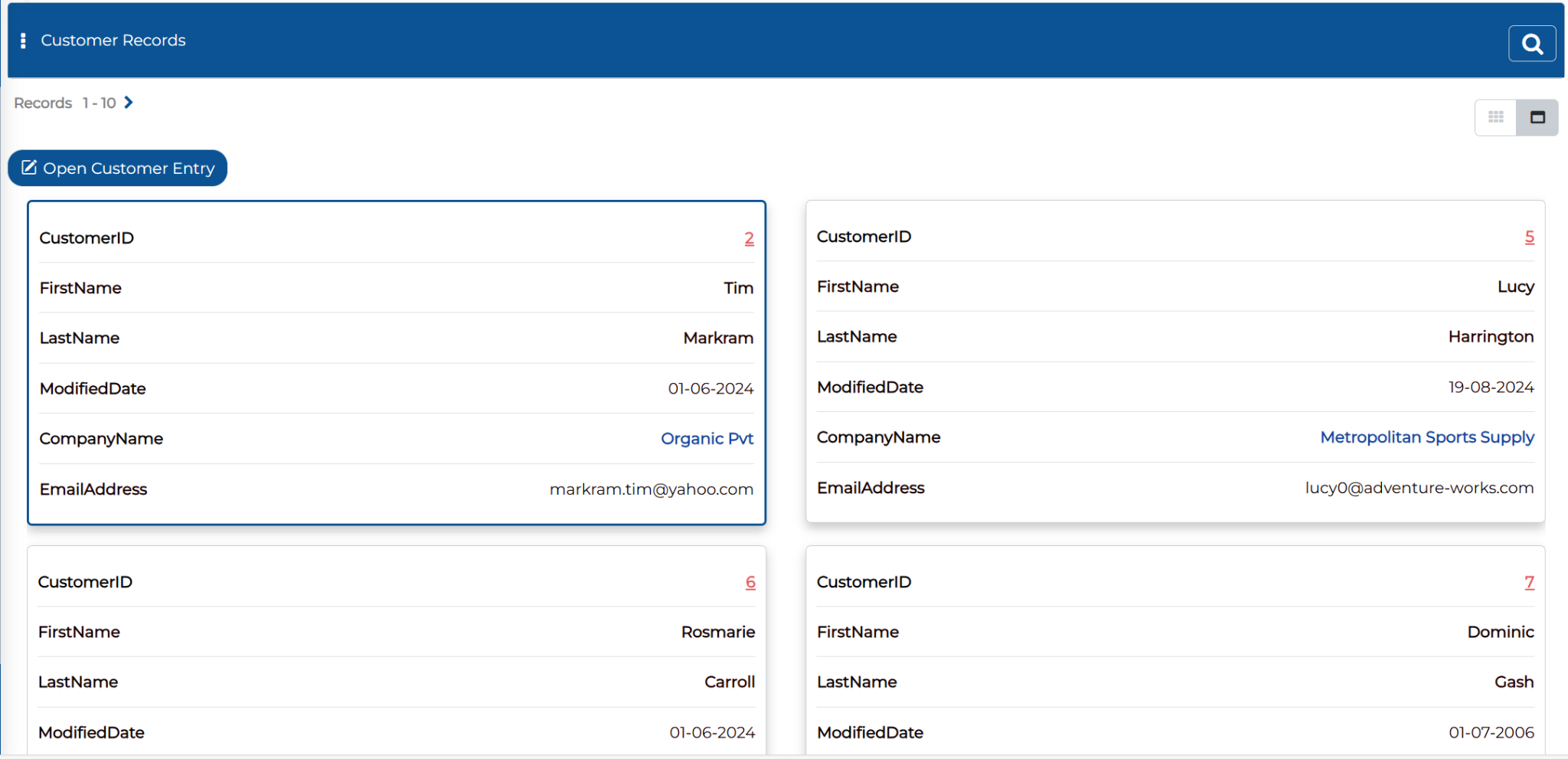The image size is (1568, 759).
Task: Click the last name Markram
Action: [x=718, y=338]
